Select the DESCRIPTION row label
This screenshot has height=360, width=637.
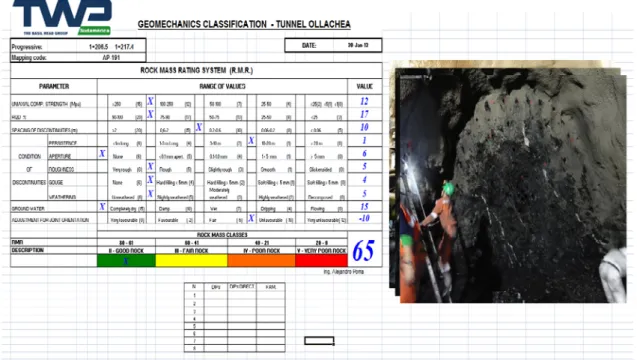(28, 250)
